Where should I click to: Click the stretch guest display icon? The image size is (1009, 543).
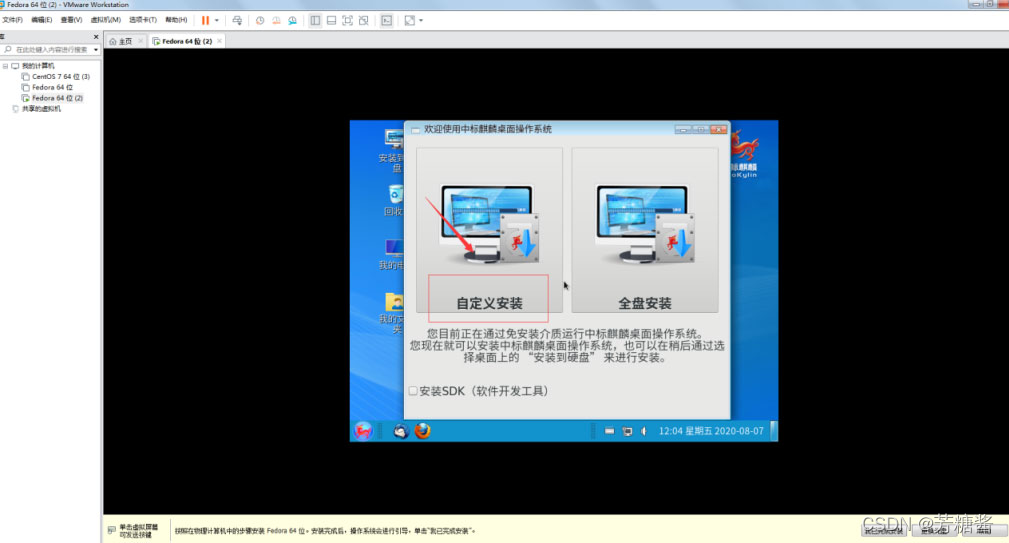click(x=410, y=21)
